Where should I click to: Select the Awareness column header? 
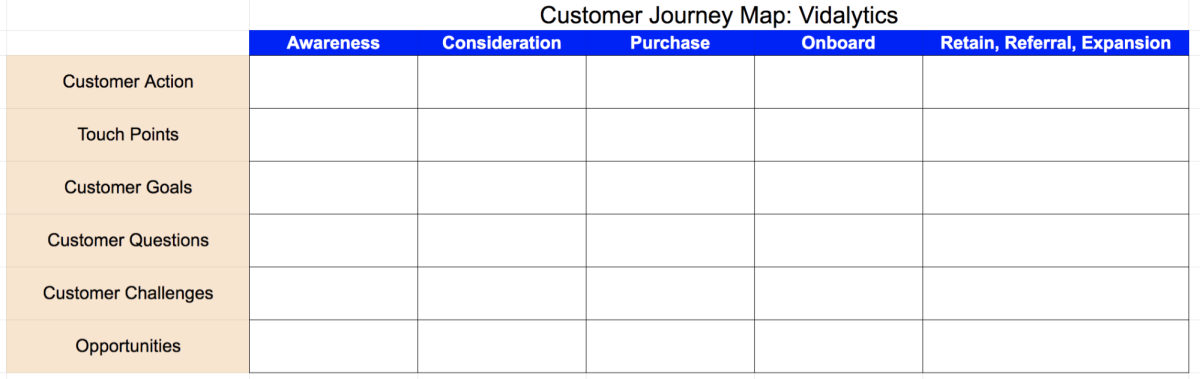[333, 43]
